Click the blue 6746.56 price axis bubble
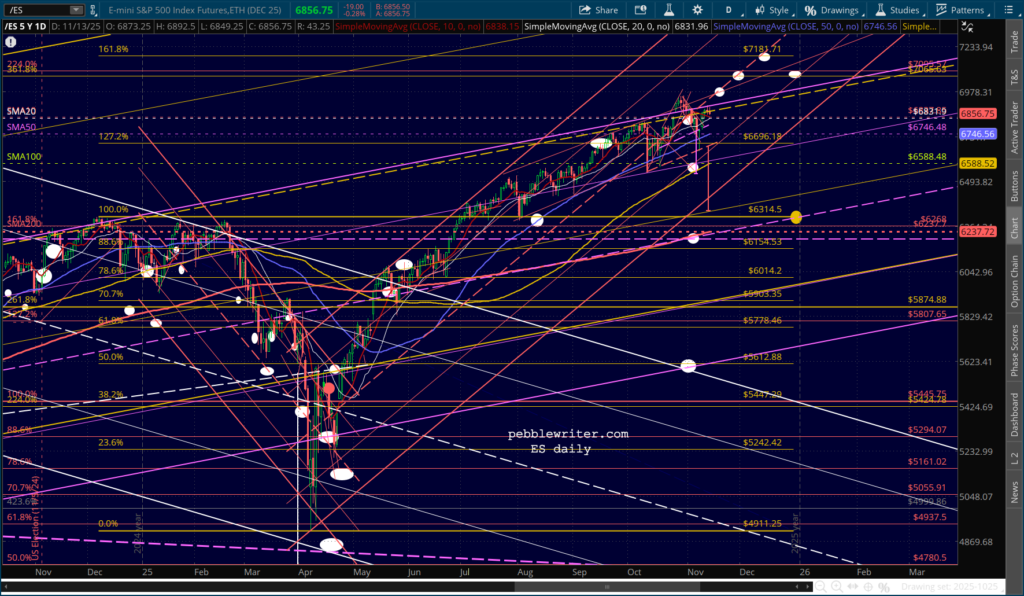 click(x=978, y=134)
